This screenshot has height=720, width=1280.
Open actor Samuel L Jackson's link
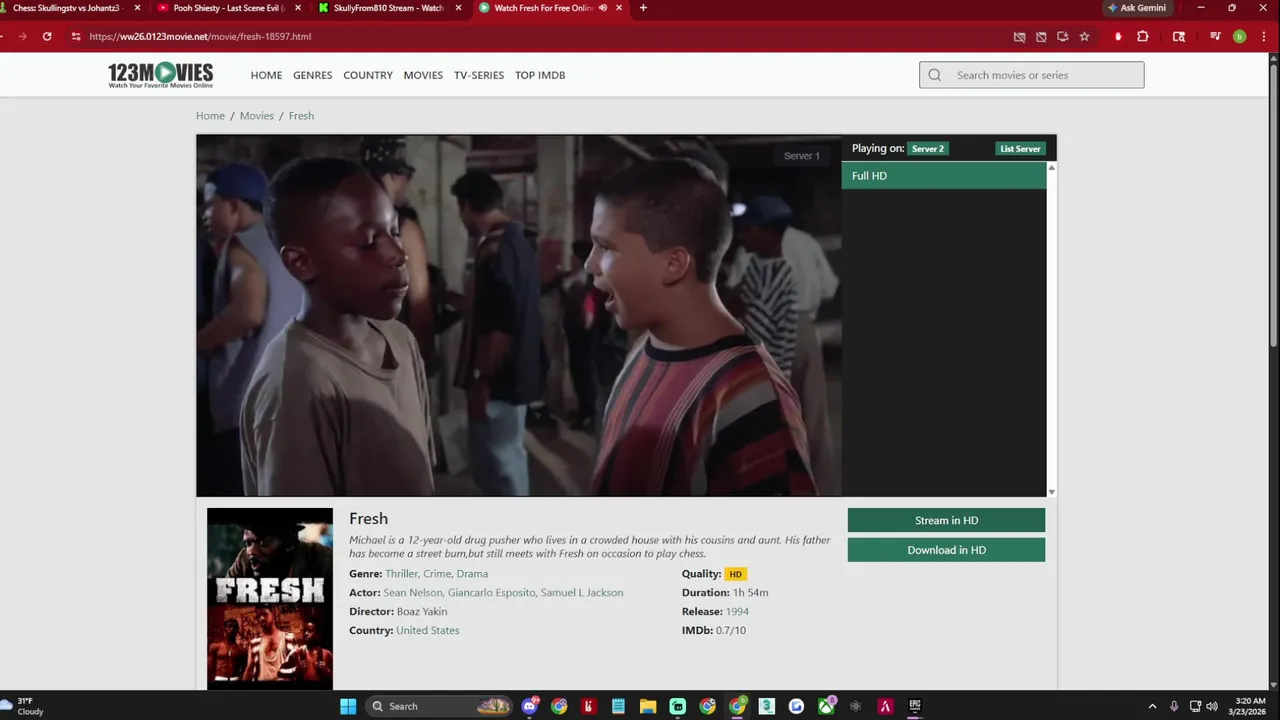click(x=582, y=593)
